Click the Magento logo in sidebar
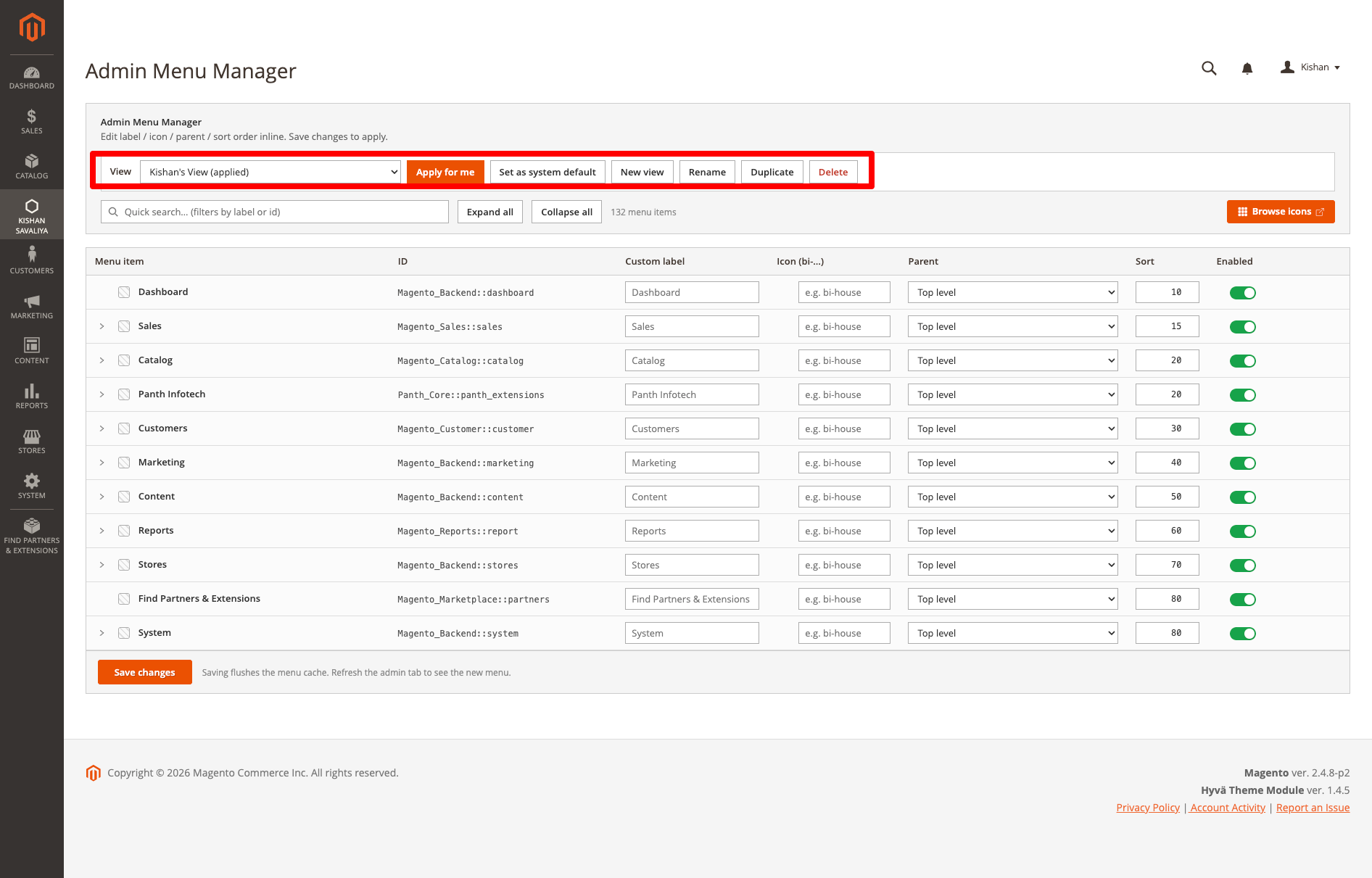The image size is (1372, 878). click(x=32, y=28)
